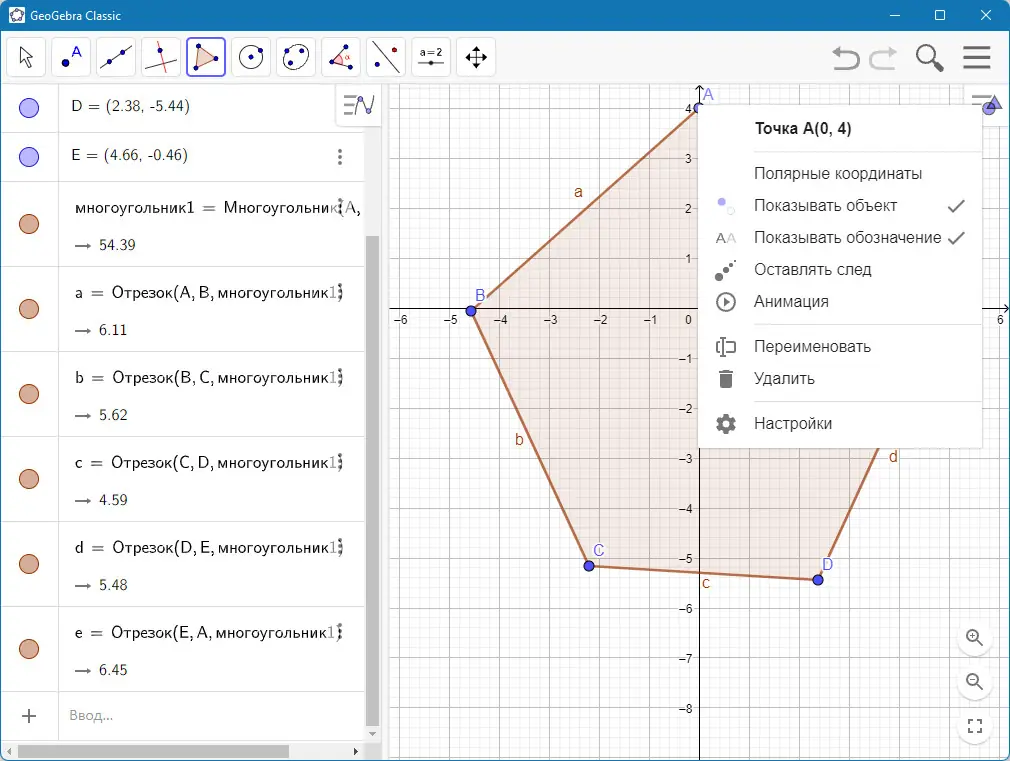Click the horizontal scrollbar right arrow

(356, 751)
